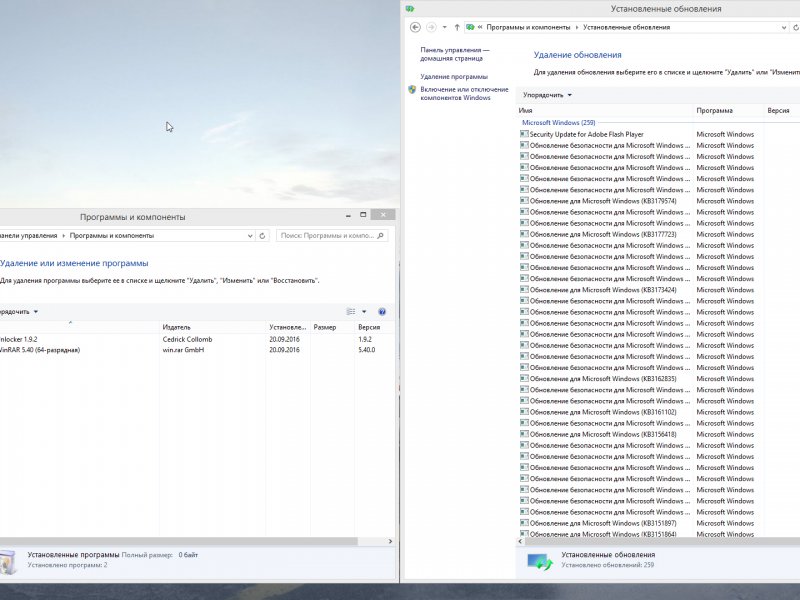Click the icon of Adobe Flash Player update
The width and height of the screenshot is (800, 600).
(x=524, y=134)
